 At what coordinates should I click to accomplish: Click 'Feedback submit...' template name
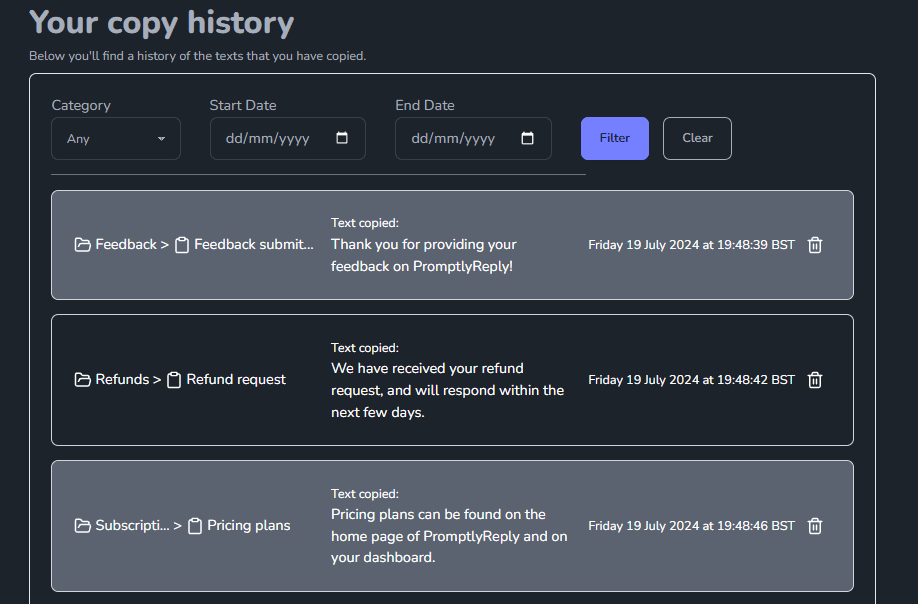point(254,245)
